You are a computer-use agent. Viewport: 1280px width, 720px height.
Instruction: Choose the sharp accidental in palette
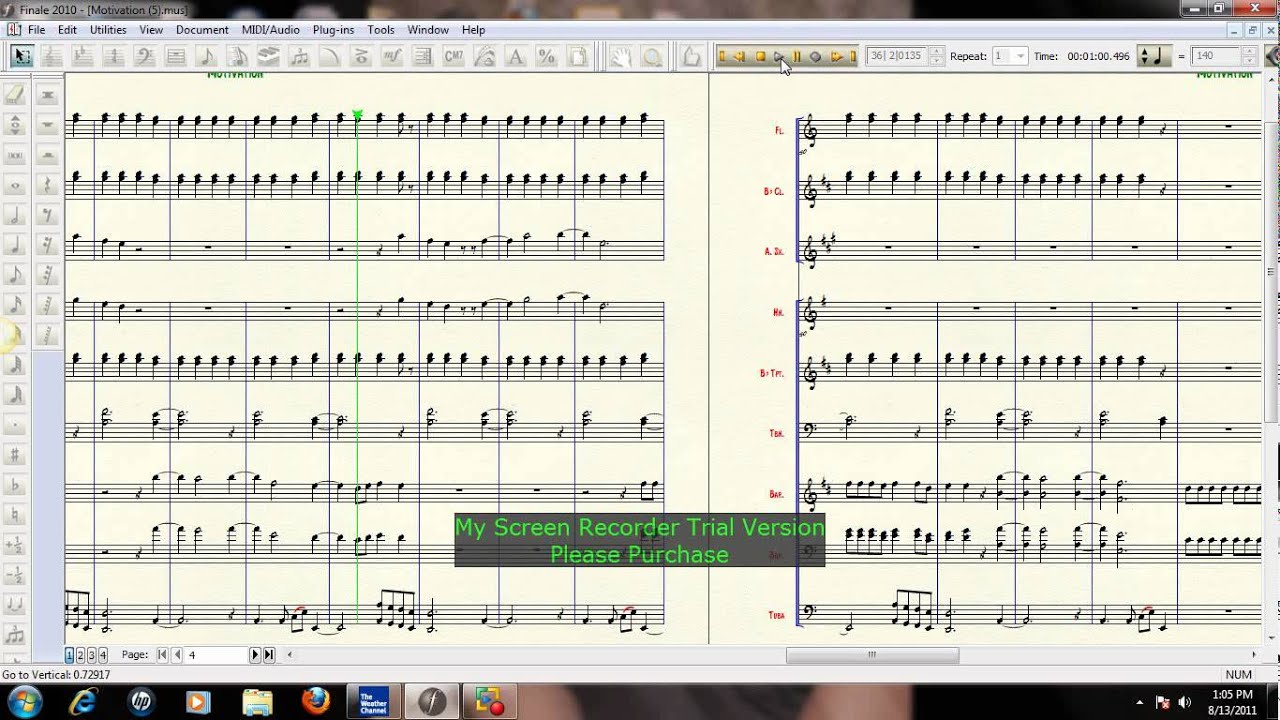[x=15, y=455]
